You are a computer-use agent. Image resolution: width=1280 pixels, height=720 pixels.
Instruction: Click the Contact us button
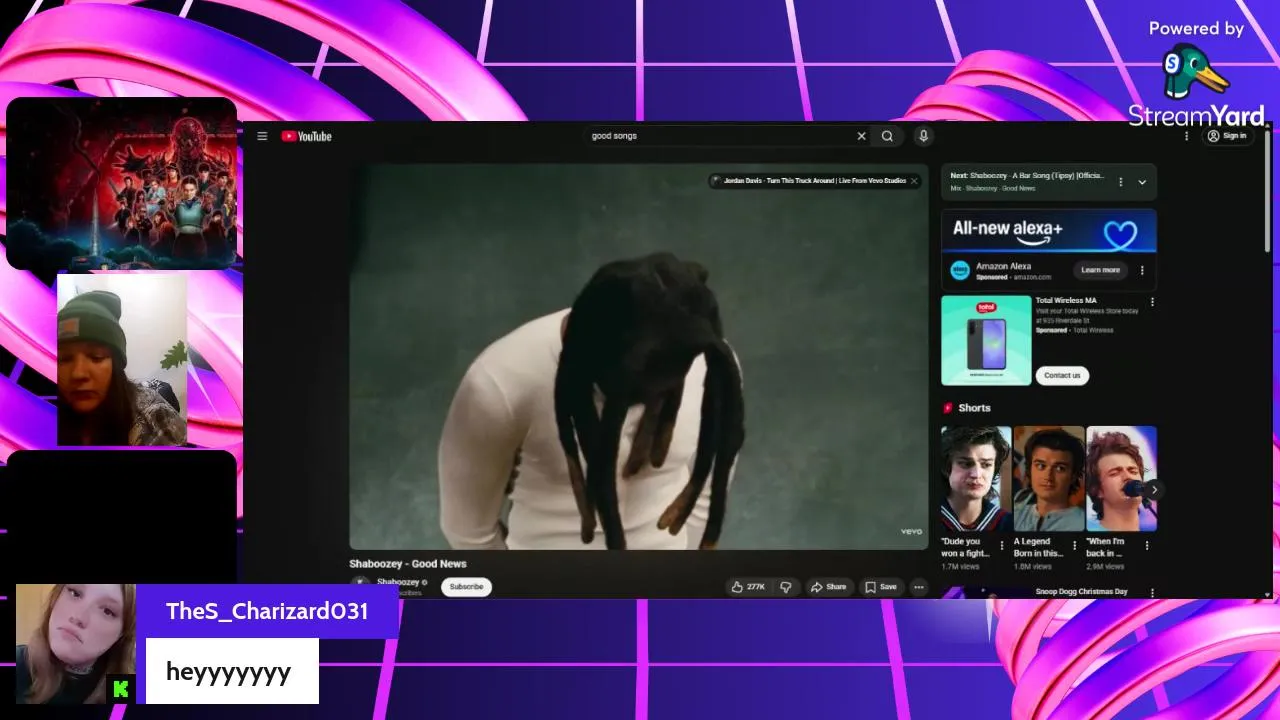click(x=1062, y=375)
